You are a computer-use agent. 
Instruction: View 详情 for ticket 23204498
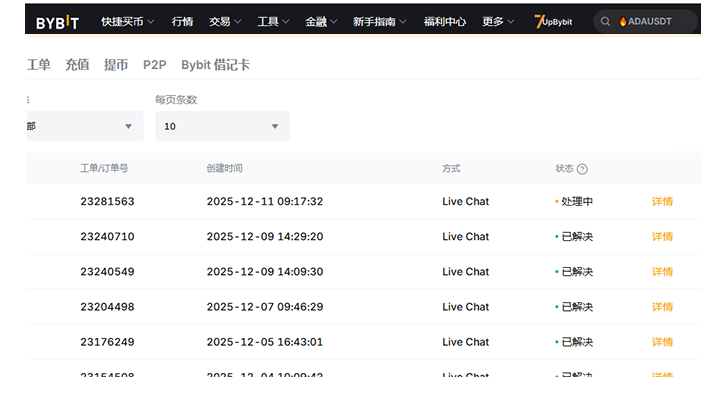(662, 307)
